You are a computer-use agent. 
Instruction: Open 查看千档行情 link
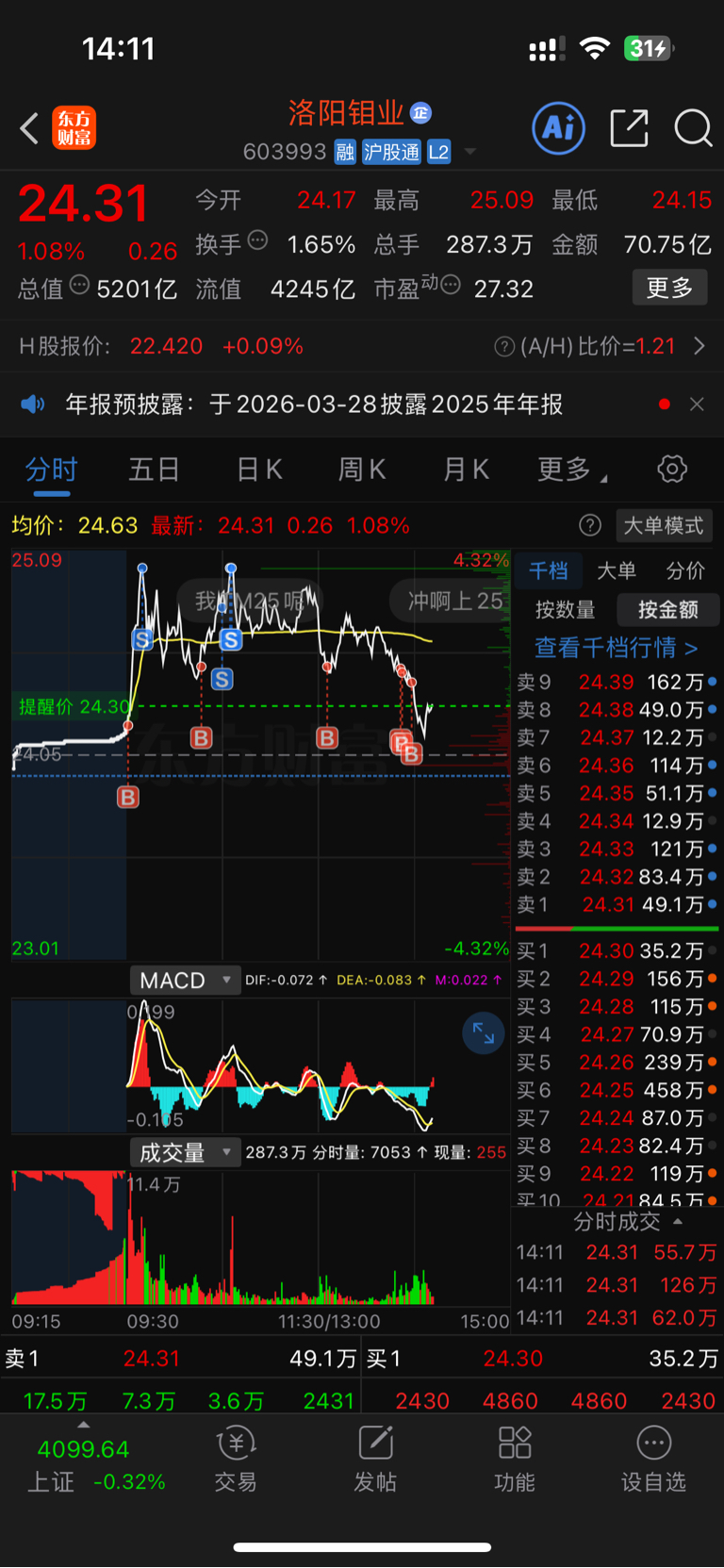point(617,648)
